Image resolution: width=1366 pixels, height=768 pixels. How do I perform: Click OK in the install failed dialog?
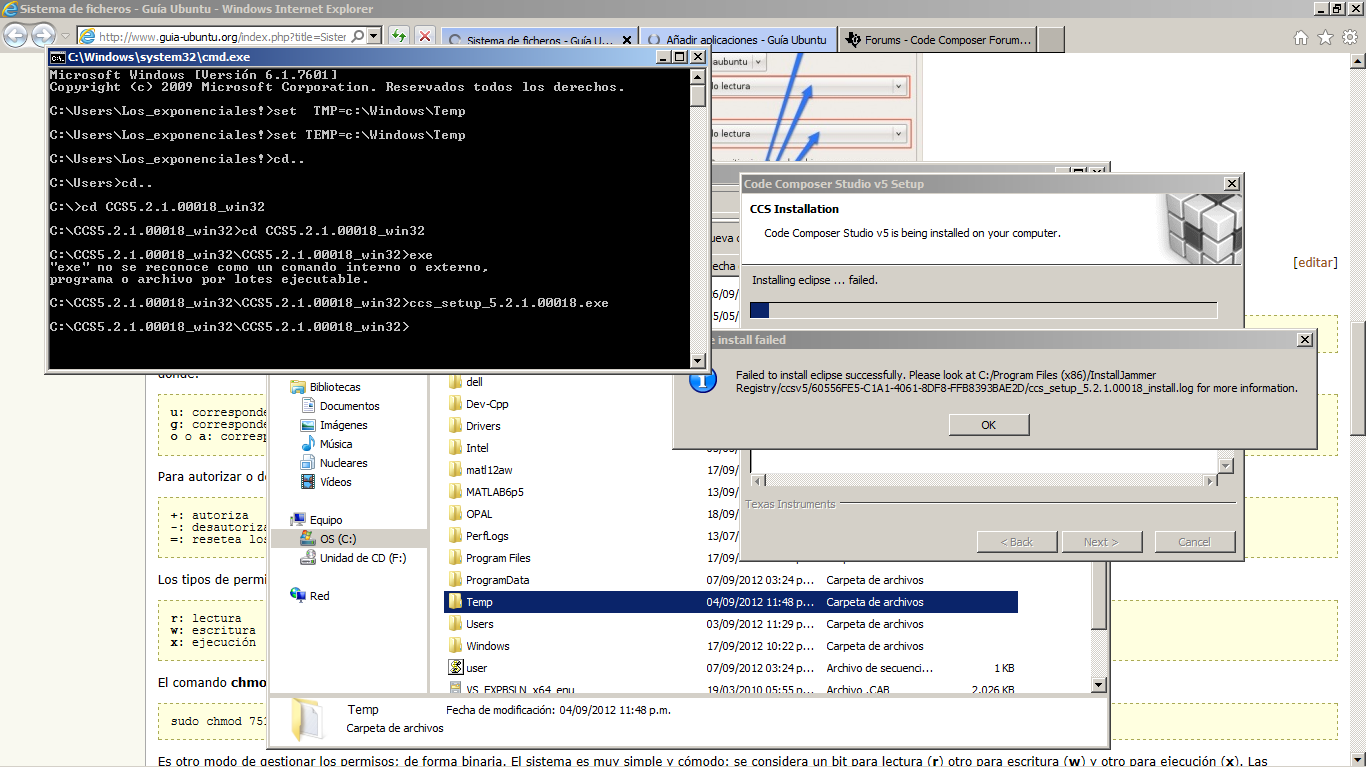click(x=989, y=425)
